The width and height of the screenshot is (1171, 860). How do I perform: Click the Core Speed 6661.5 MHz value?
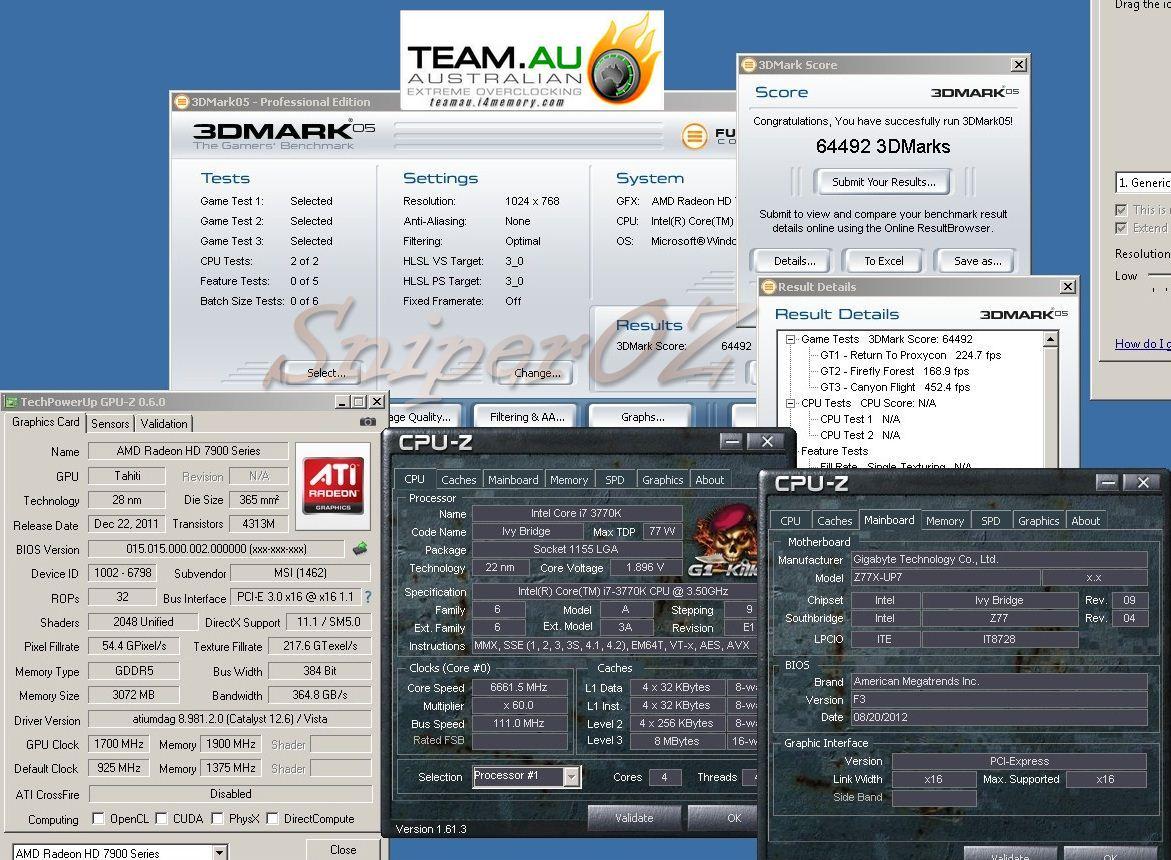pyautogui.click(x=518, y=687)
